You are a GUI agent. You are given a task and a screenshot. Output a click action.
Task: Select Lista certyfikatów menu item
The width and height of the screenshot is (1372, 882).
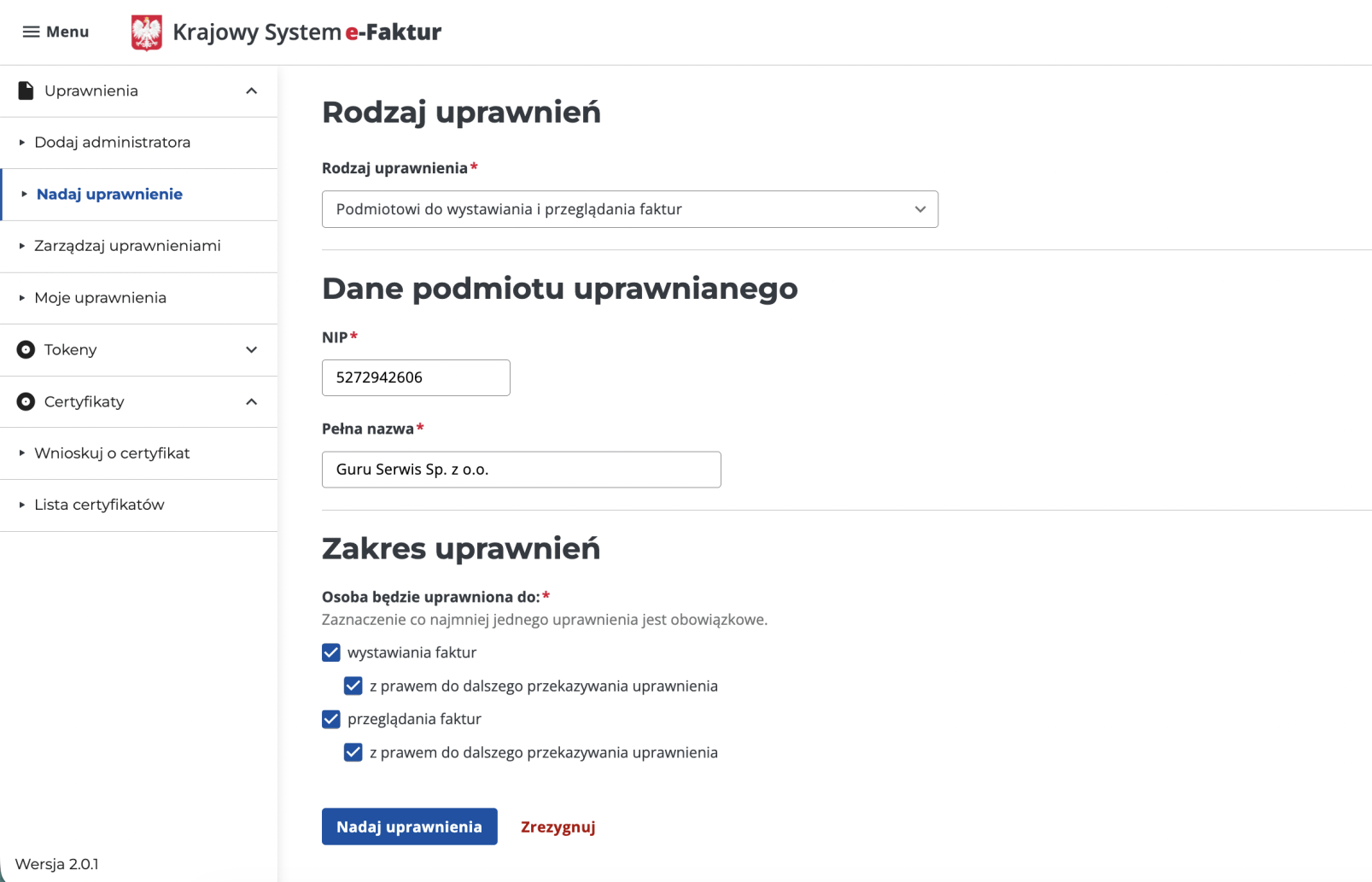(x=99, y=505)
